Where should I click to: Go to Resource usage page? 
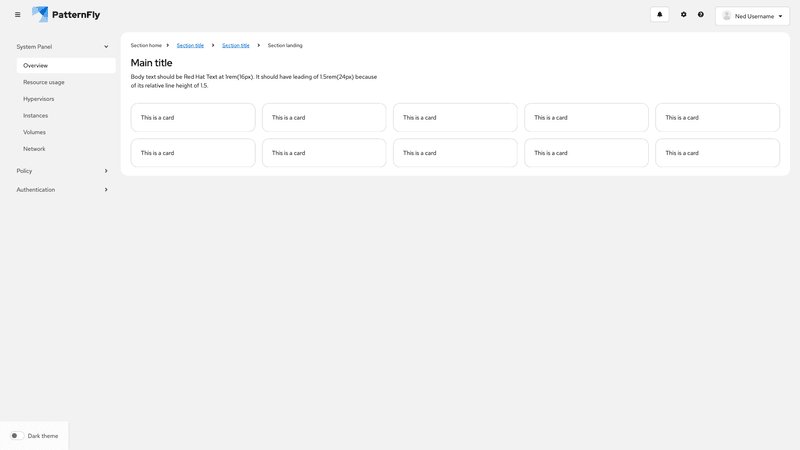pyautogui.click(x=44, y=82)
